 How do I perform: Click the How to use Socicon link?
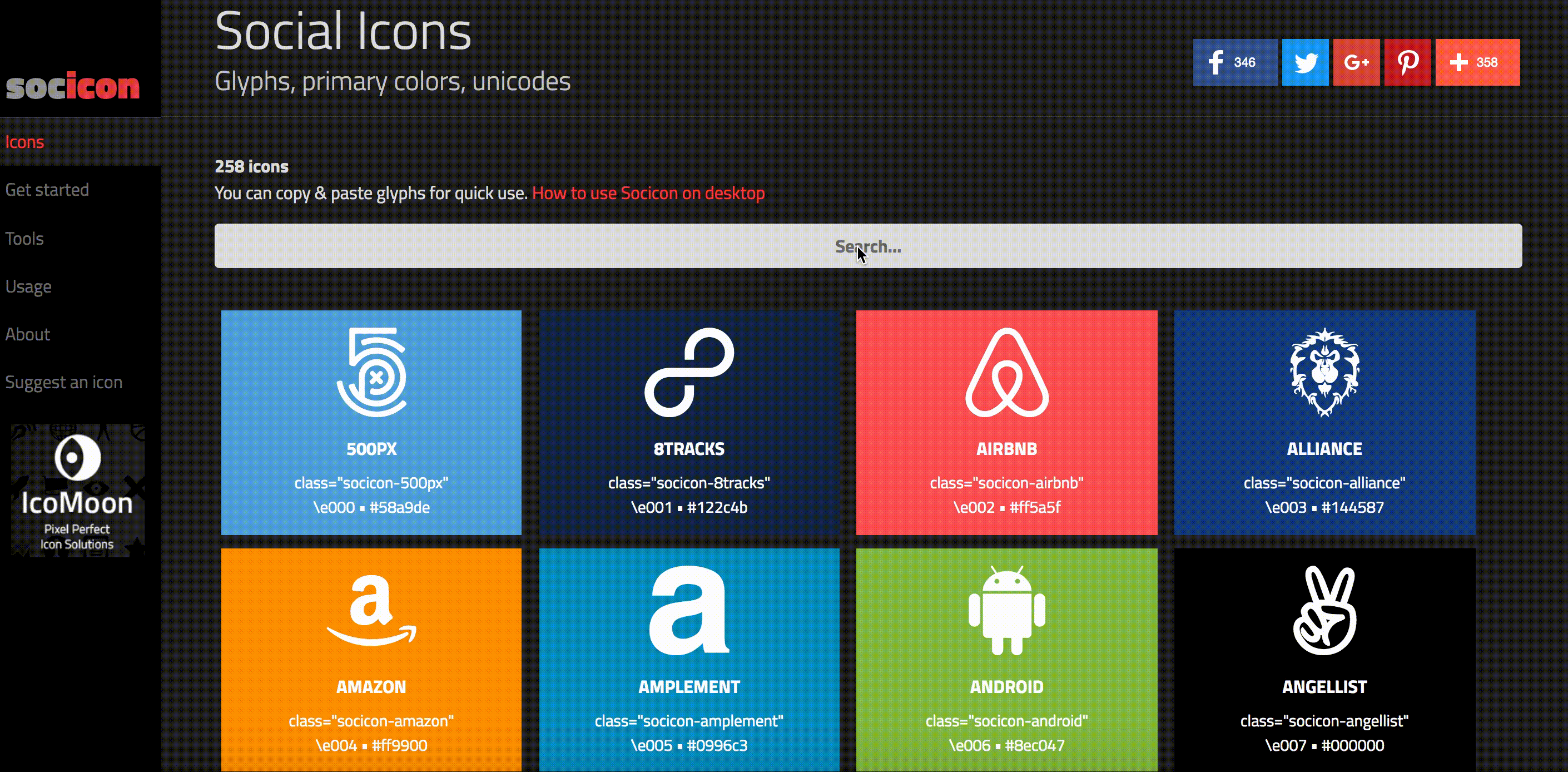point(649,193)
